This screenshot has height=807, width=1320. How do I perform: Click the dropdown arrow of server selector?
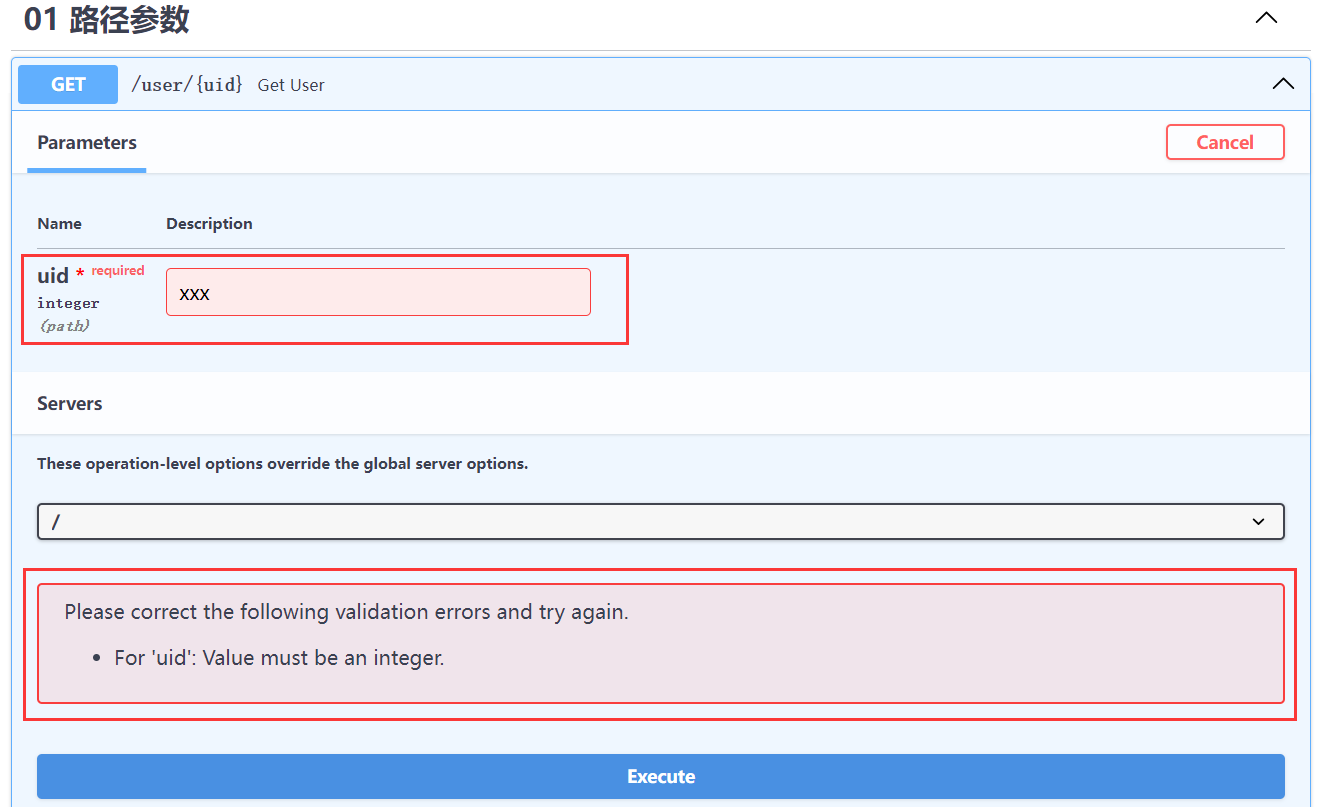(1258, 522)
